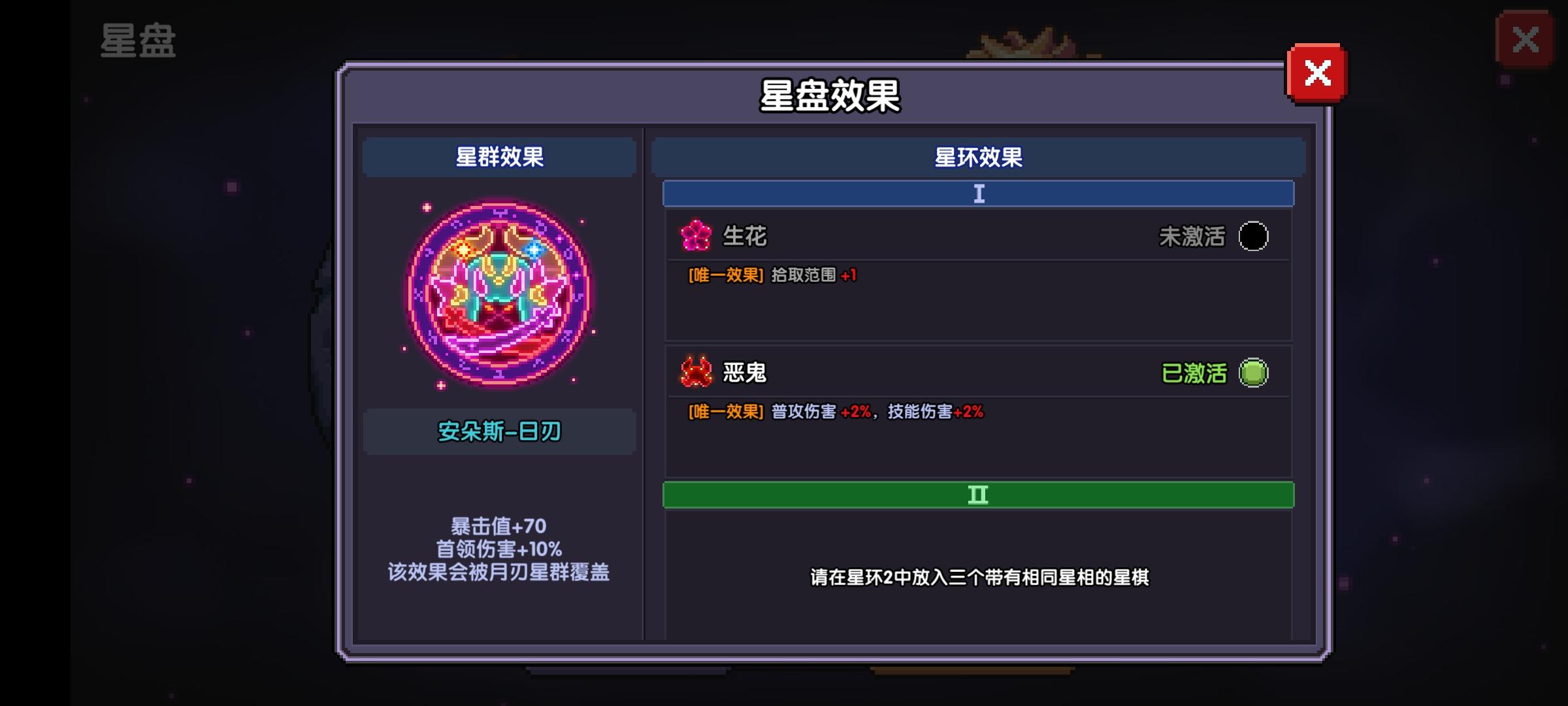Expand the 生花 effect row
Viewport: 1568px width, 706px height.
click(x=978, y=236)
